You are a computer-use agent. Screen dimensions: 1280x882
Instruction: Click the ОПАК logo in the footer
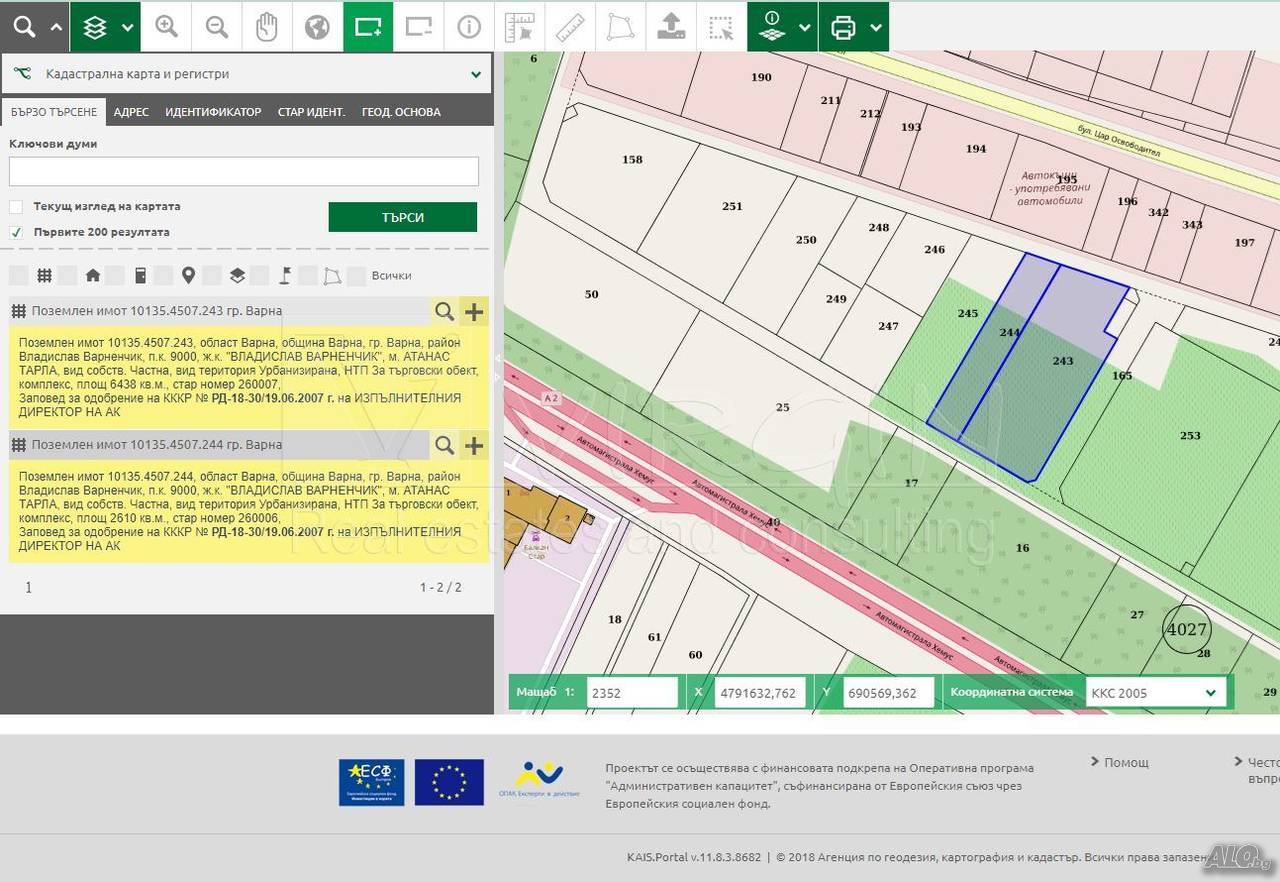point(538,782)
